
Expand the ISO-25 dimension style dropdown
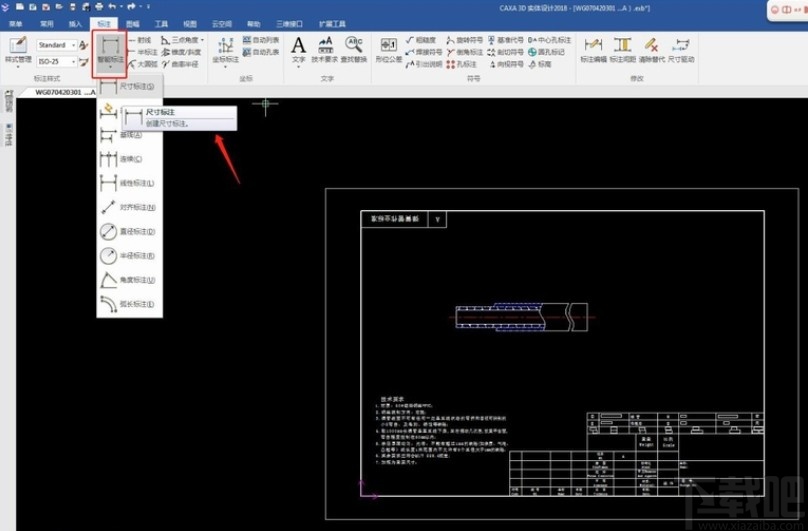(73, 61)
